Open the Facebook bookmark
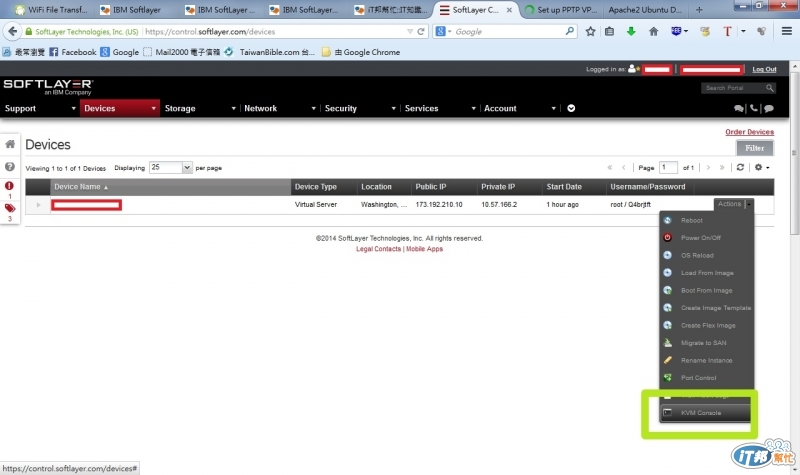This screenshot has height=475, width=800. pos(72,52)
